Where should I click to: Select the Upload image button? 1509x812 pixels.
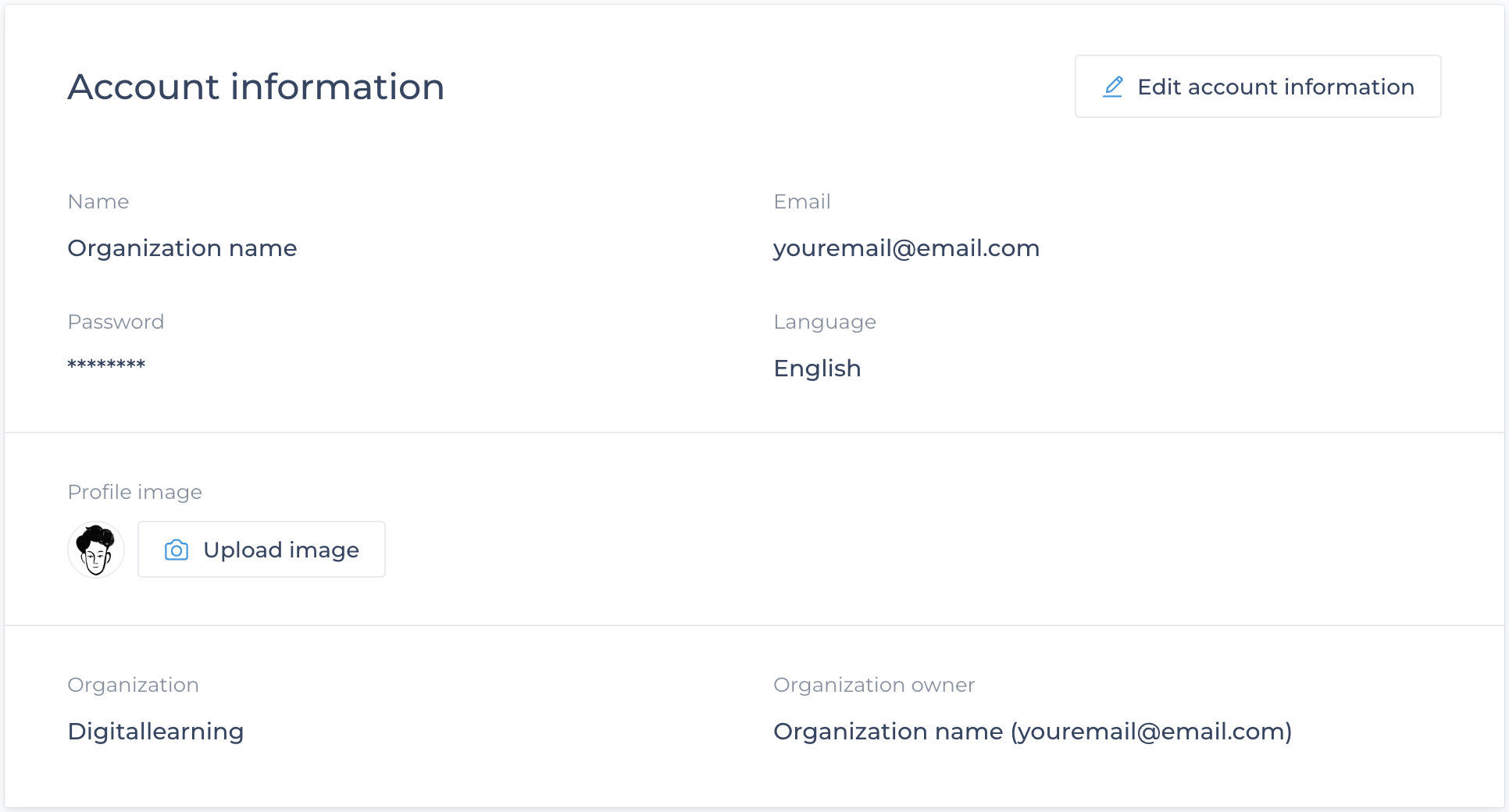[262, 550]
